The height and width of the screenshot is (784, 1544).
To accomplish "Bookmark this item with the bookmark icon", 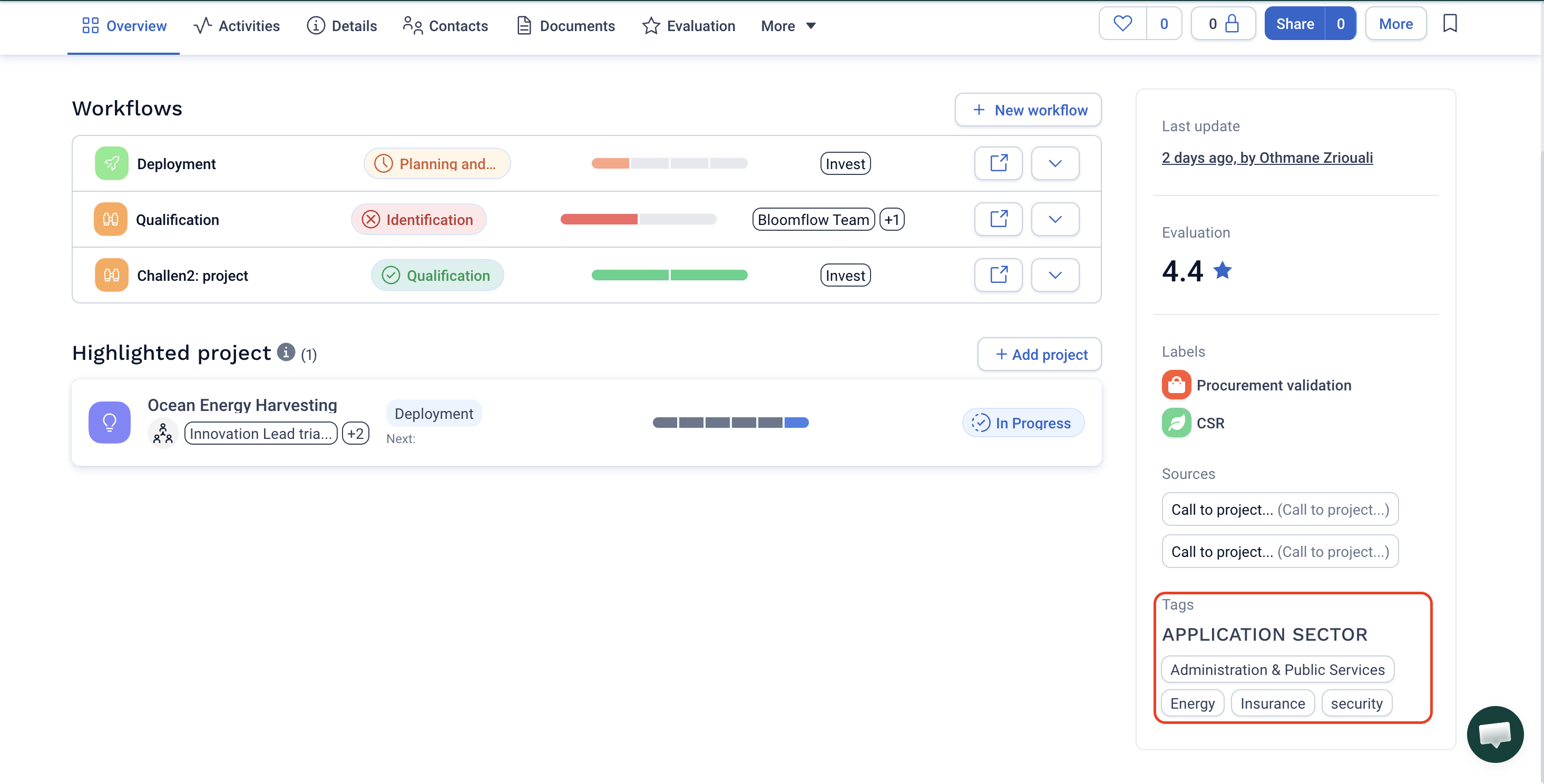I will [1450, 23].
